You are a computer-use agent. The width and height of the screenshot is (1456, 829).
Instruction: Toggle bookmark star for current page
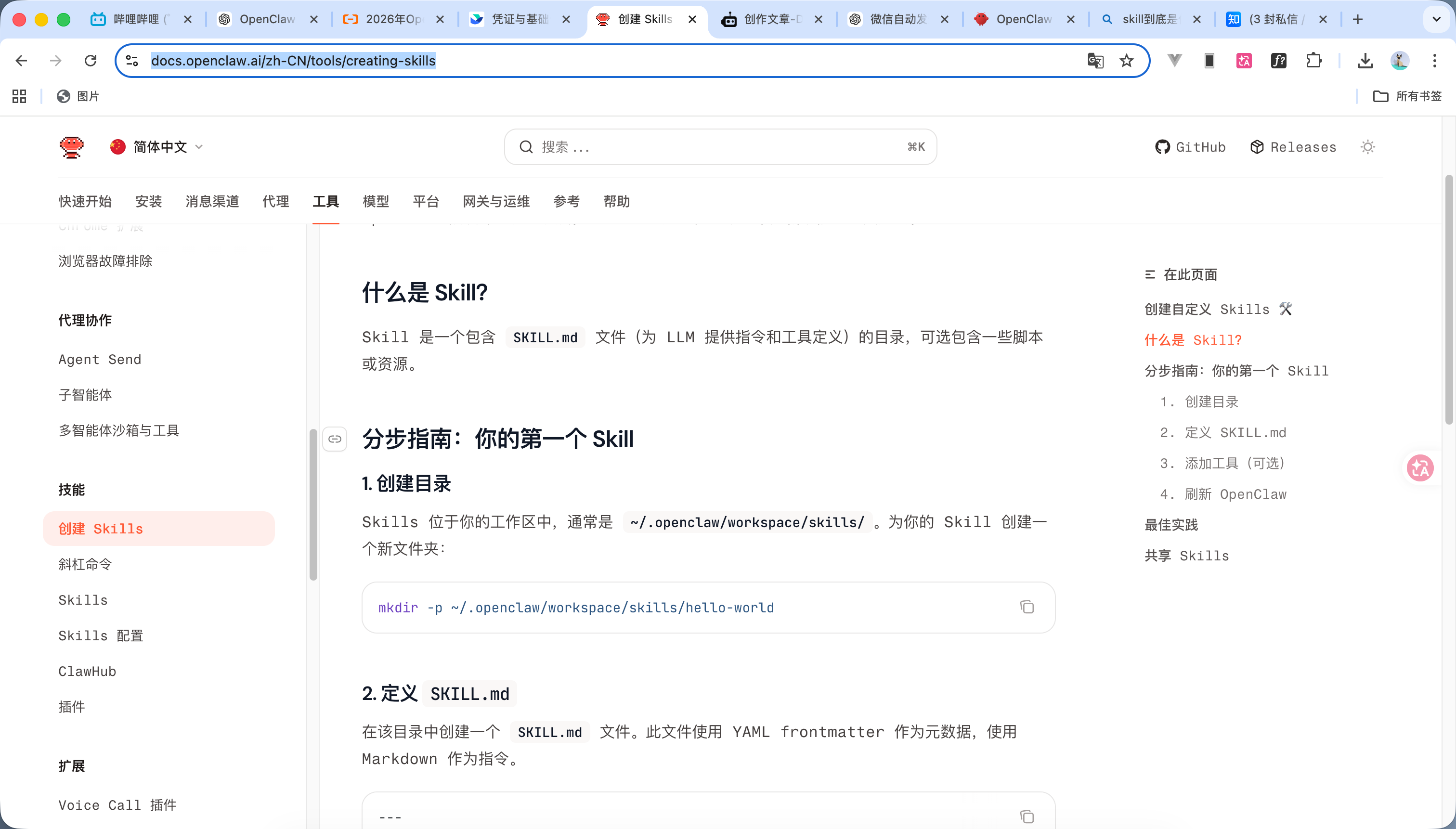[1126, 60]
